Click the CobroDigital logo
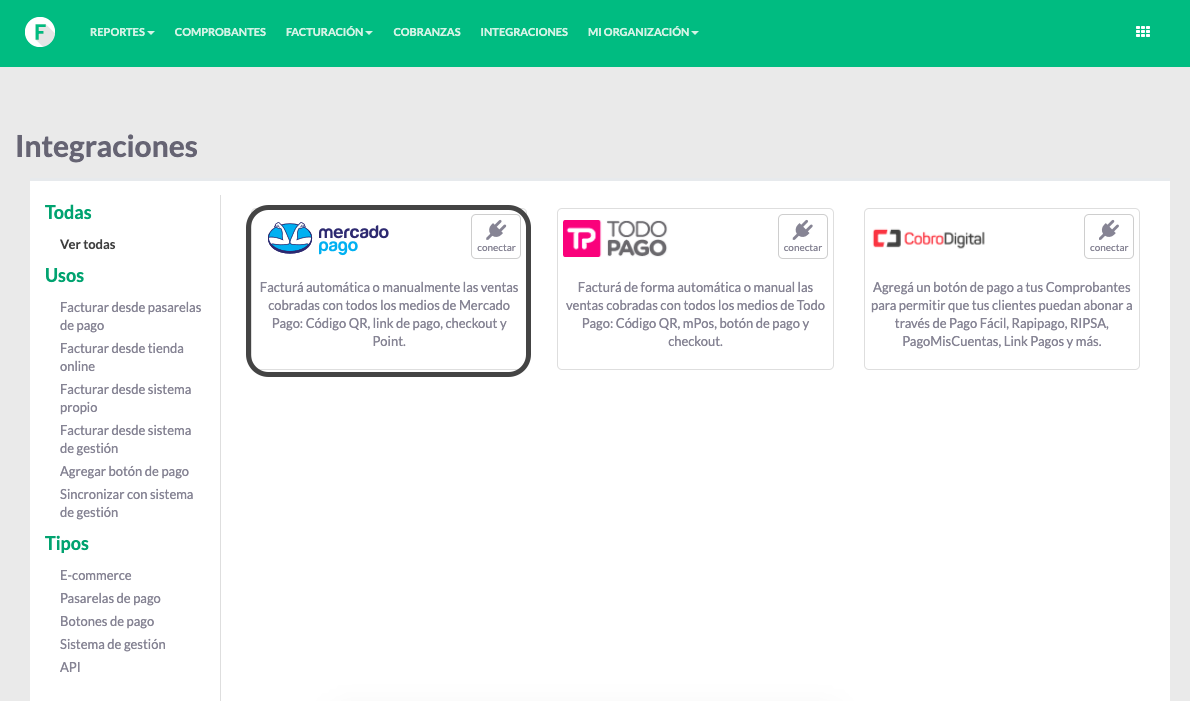The height and width of the screenshot is (701, 1190). [x=929, y=239]
